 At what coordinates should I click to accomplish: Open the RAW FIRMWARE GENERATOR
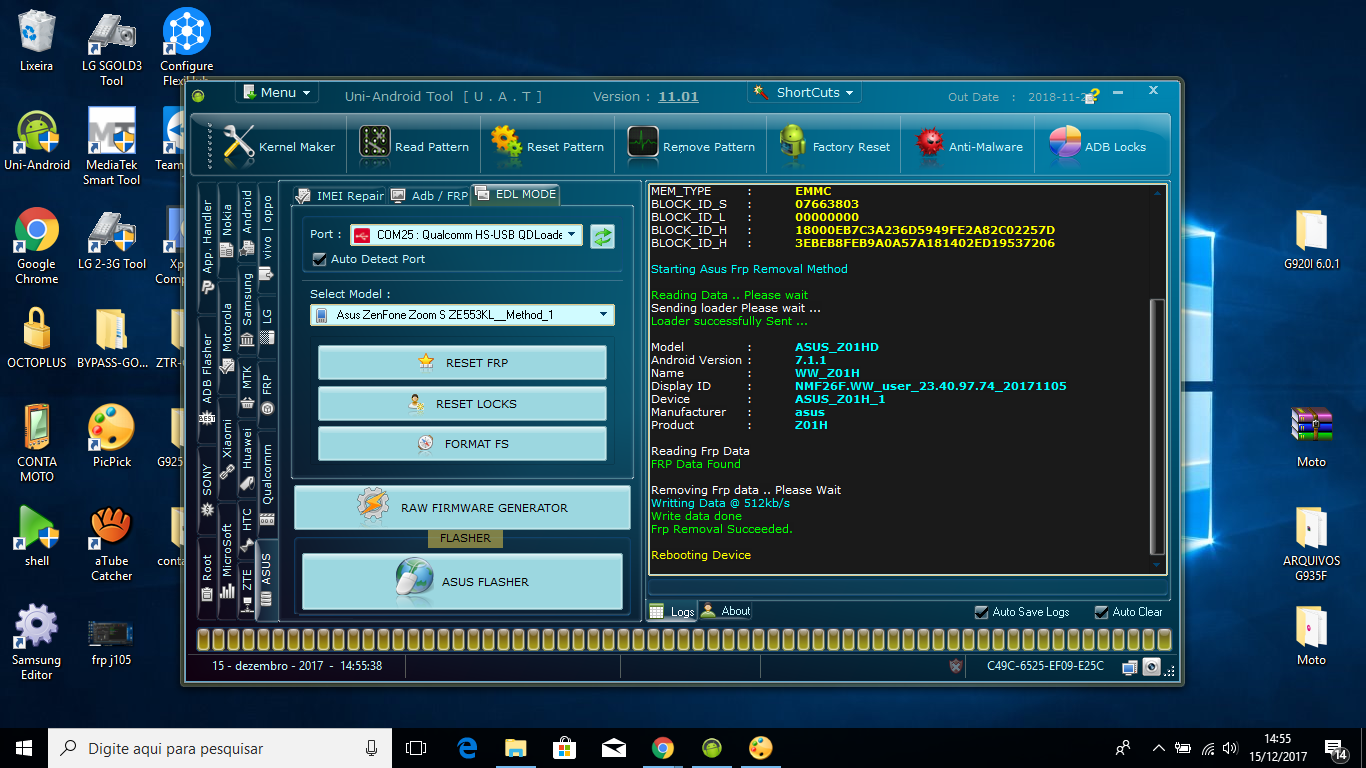462,508
